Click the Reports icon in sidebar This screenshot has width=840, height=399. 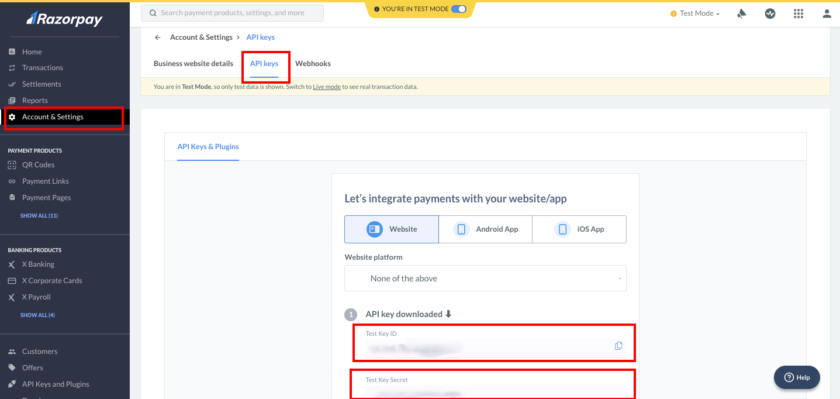click(12, 101)
